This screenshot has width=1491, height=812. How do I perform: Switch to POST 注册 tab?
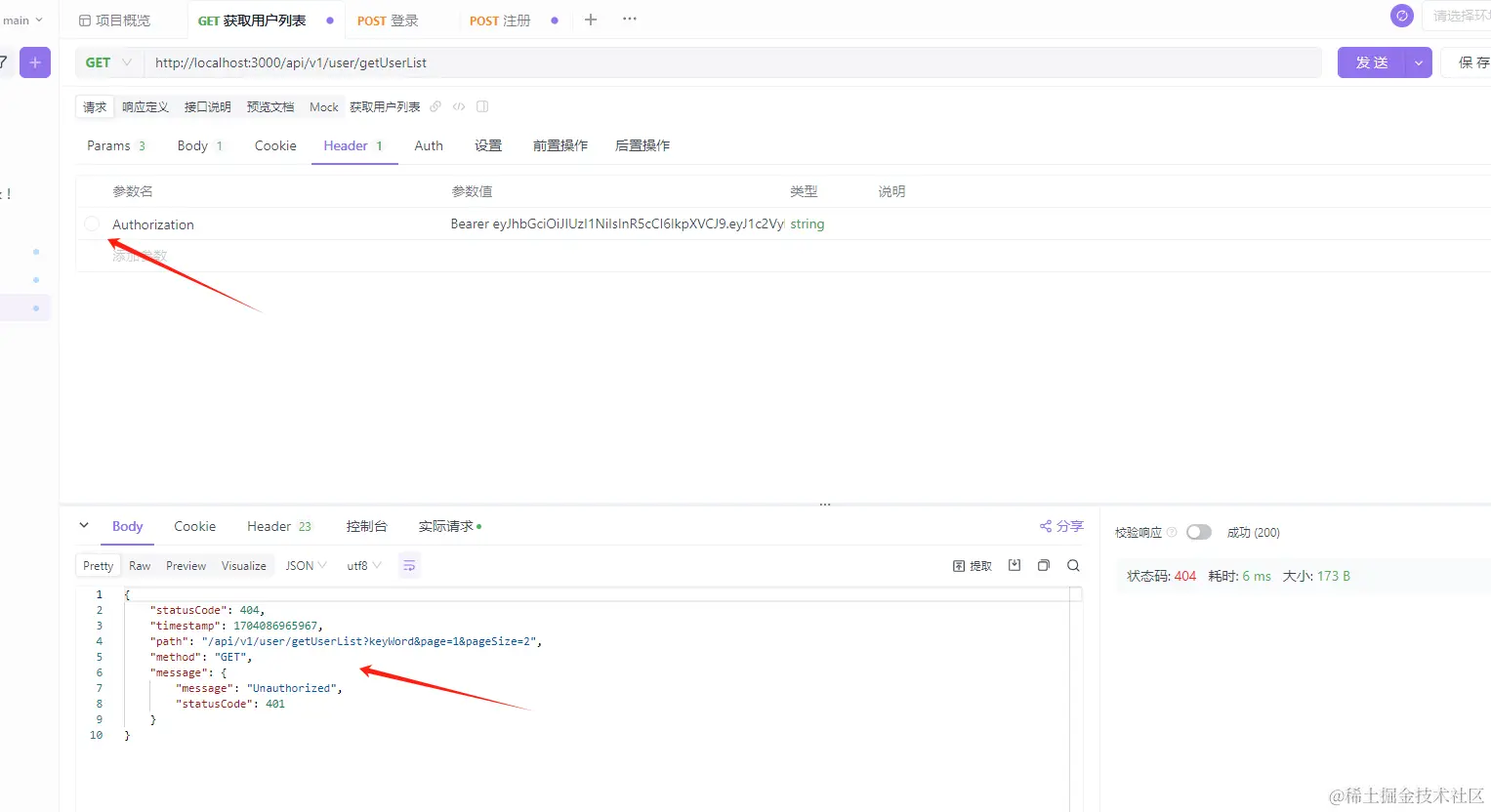pos(500,20)
